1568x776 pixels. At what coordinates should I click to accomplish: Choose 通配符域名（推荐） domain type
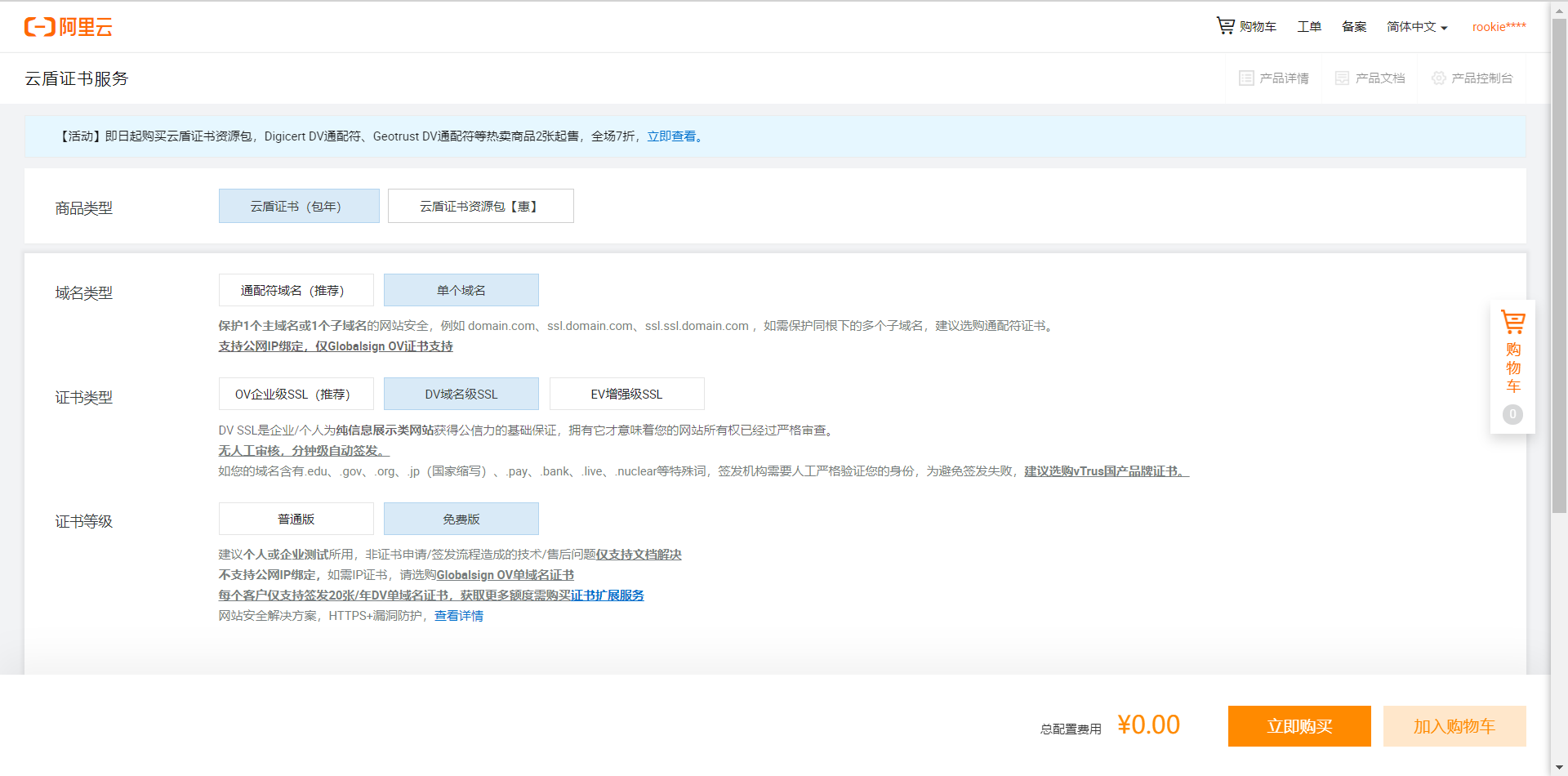[296, 290]
